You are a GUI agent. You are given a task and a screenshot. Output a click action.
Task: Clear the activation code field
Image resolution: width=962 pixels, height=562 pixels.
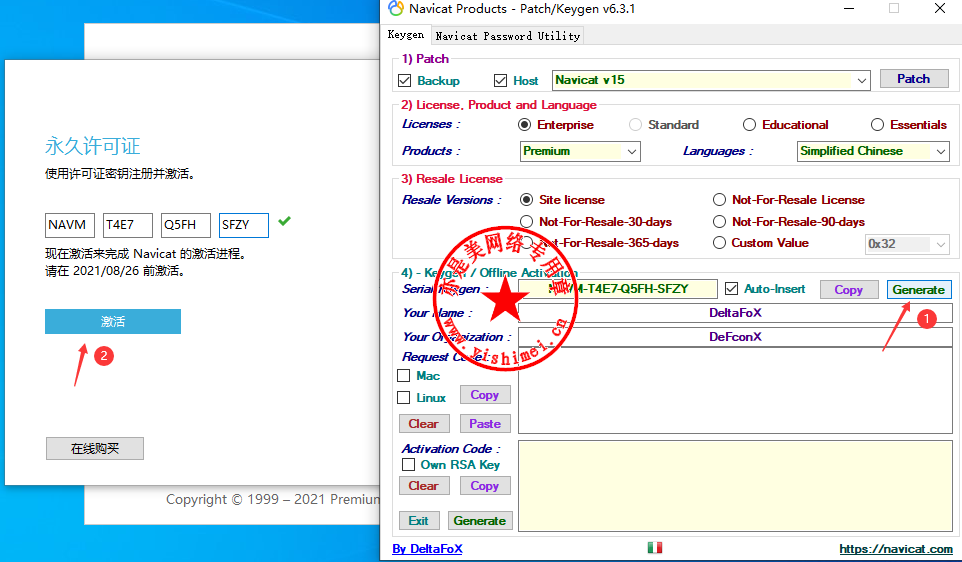[424, 485]
